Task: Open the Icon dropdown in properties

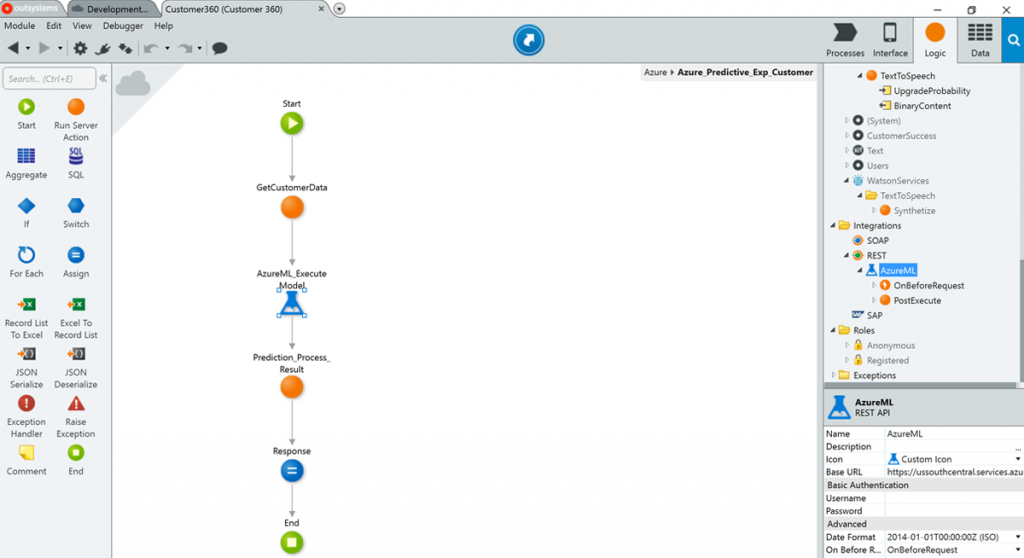Action: 1017,459
